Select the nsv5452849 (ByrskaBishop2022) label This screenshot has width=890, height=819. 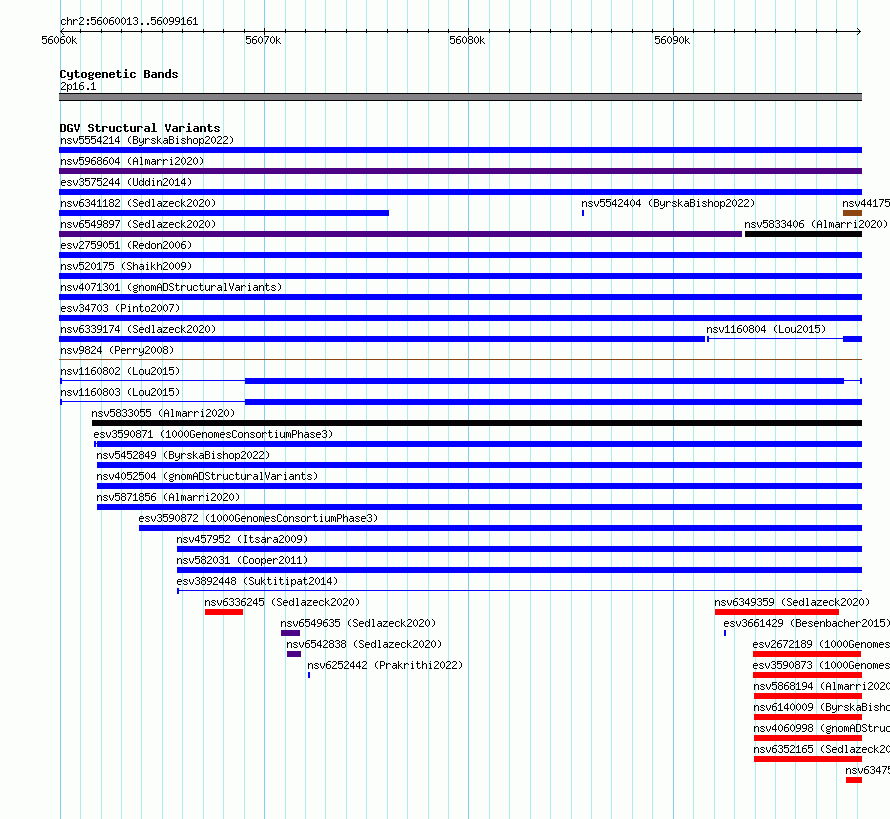tap(183, 455)
